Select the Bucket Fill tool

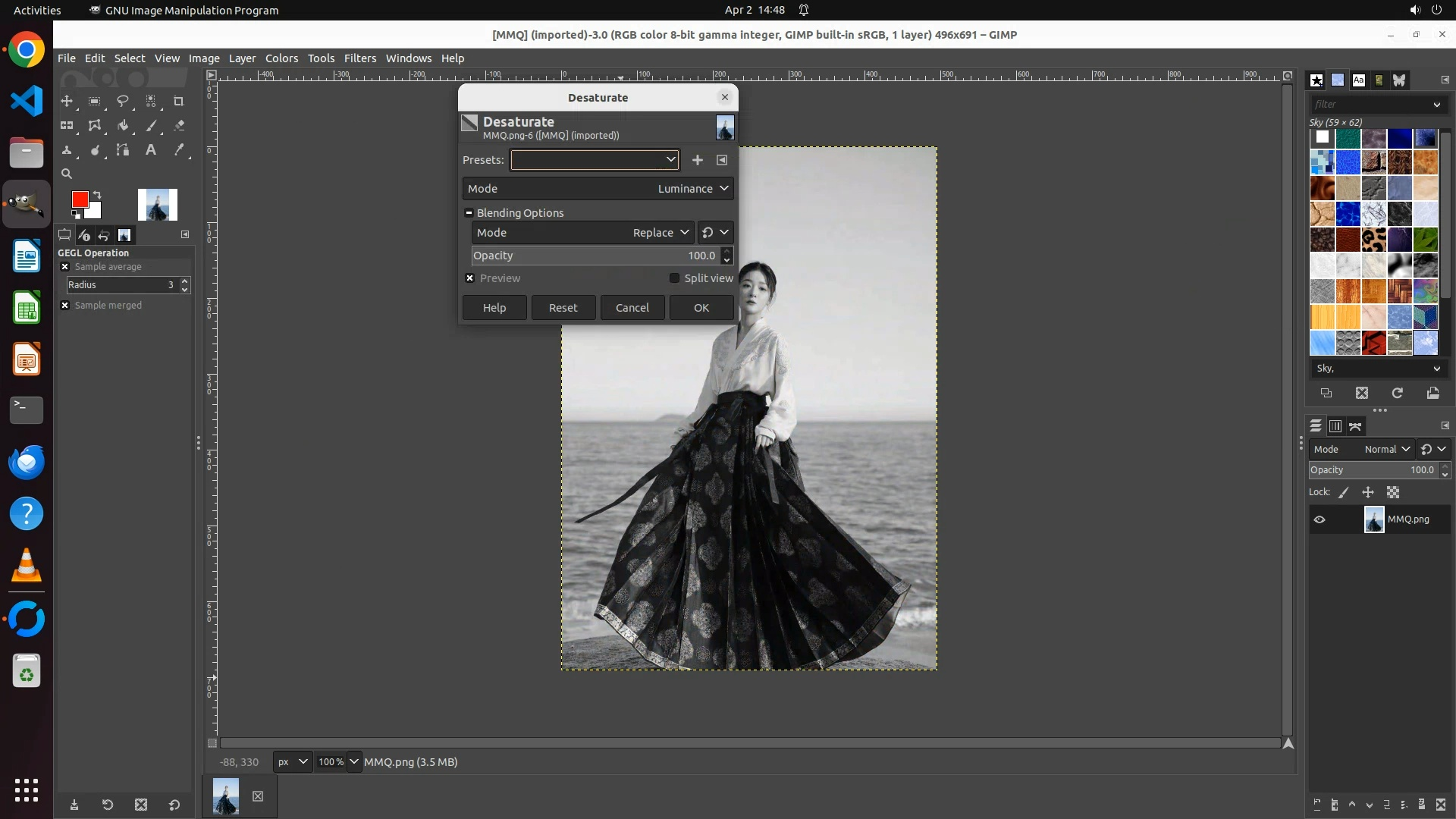click(123, 125)
